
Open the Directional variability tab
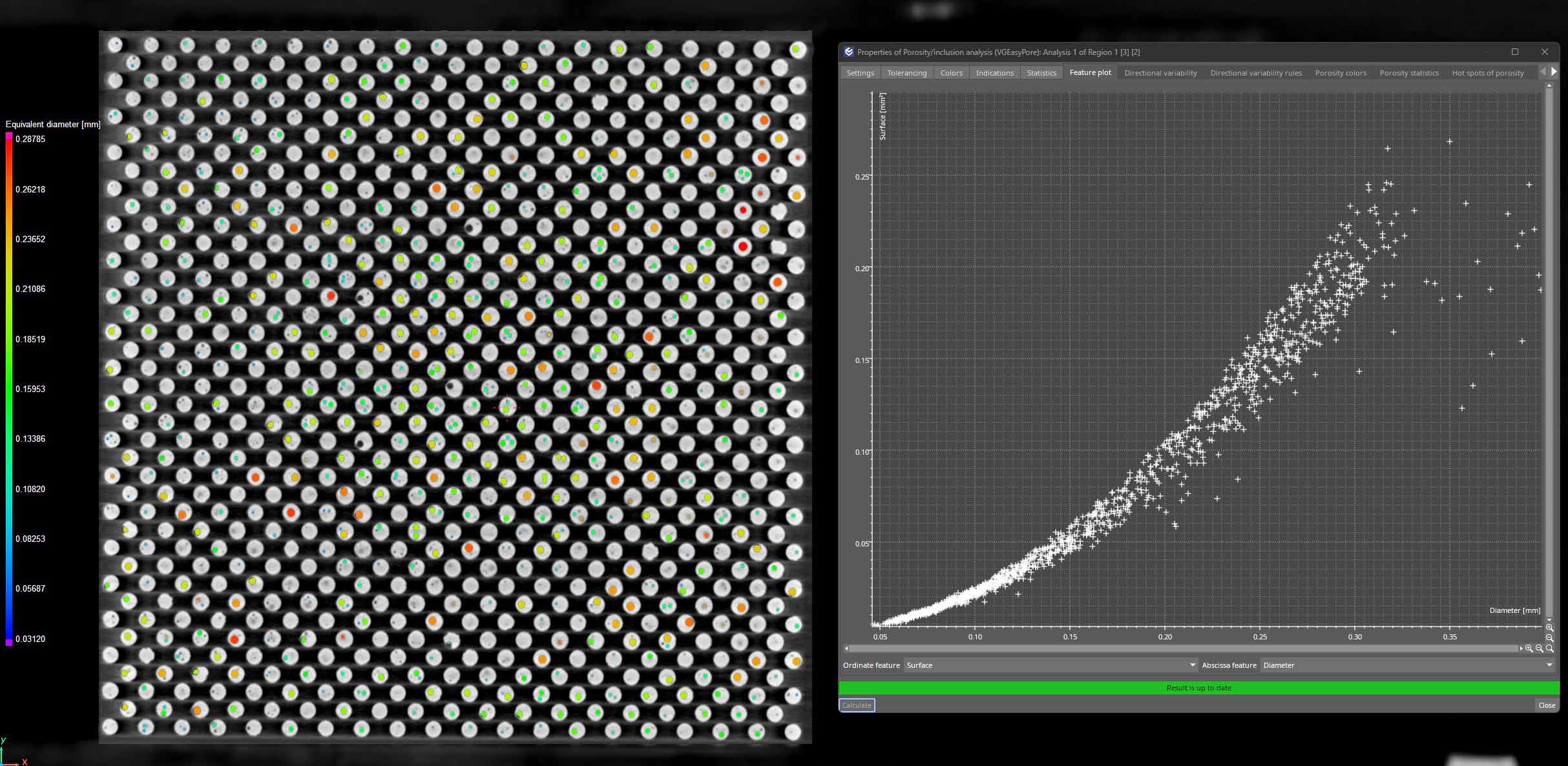coord(1161,73)
